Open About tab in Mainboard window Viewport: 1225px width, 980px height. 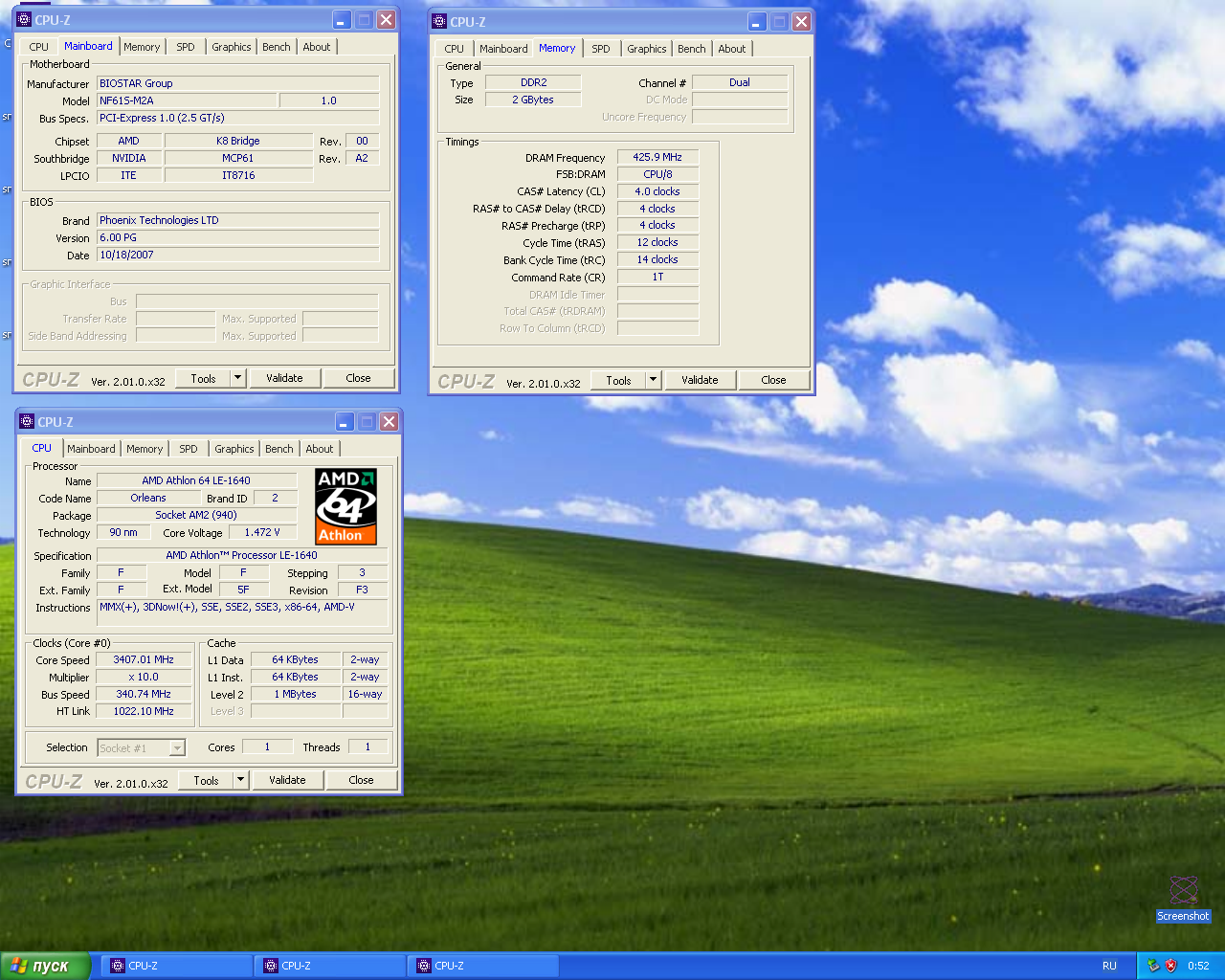[x=317, y=47]
